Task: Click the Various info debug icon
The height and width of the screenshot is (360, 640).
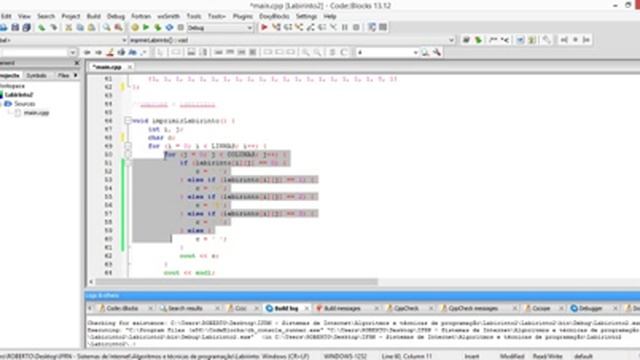Action: (383, 27)
